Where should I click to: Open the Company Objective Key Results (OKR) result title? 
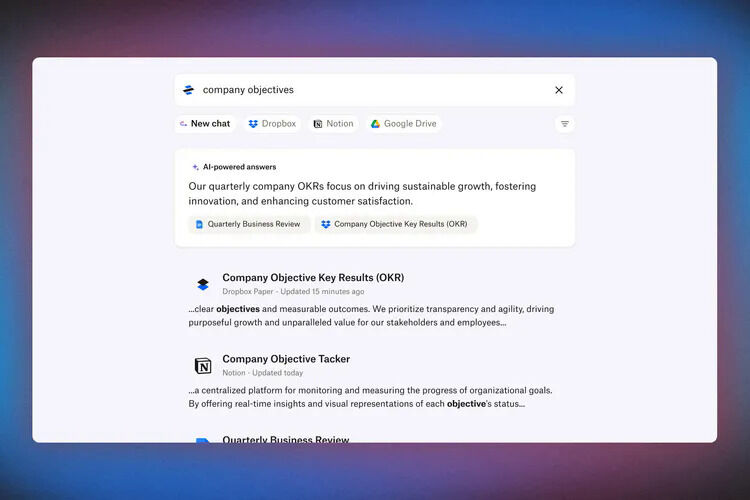(313, 277)
